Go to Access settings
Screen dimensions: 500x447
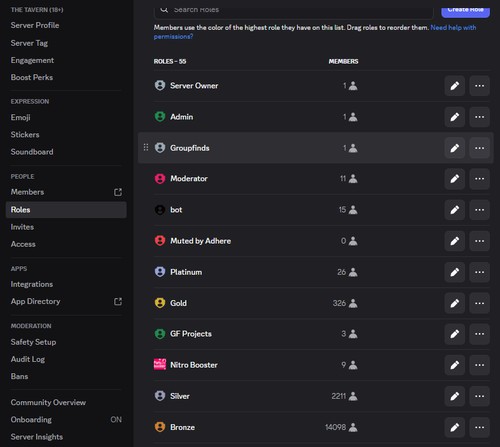pos(23,244)
